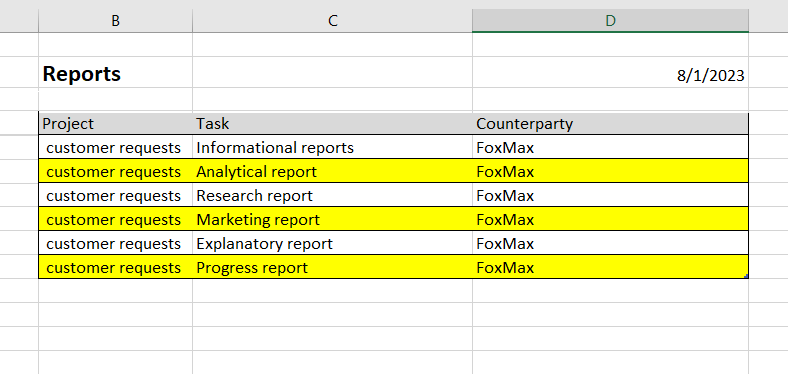Select the Informational reports cell
Image resolution: width=788 pixels, height=374 pixels.
(332, 147)
